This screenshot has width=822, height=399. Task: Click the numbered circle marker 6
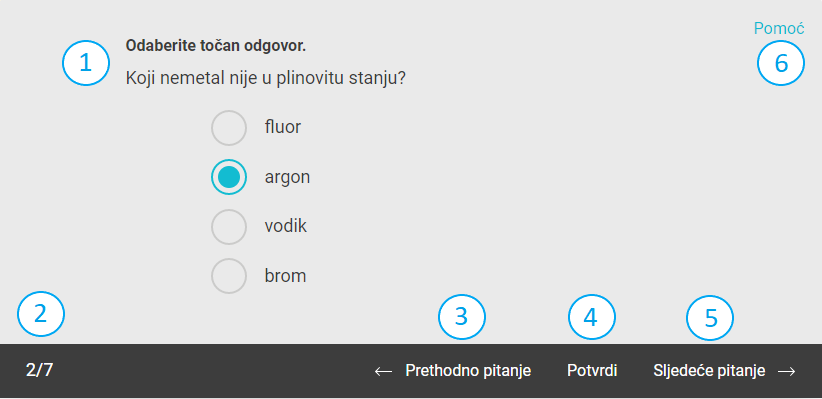(x=781, y=63)
